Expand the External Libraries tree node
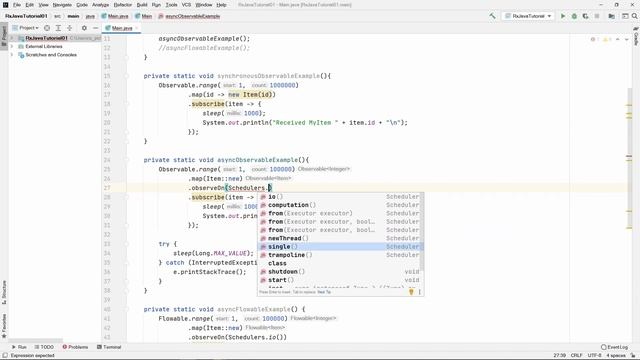 click(x=12, y=47)
